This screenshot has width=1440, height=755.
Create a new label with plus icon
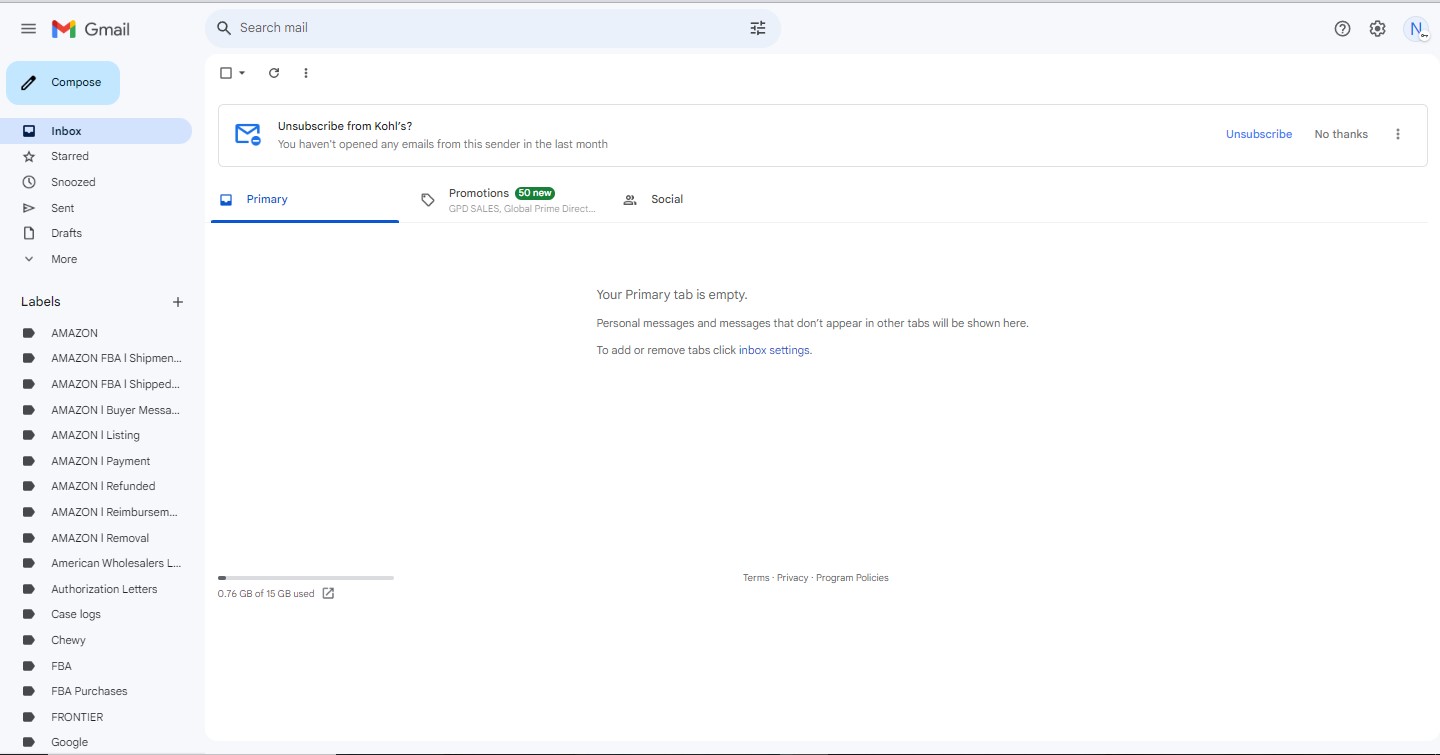pos(178,302)
